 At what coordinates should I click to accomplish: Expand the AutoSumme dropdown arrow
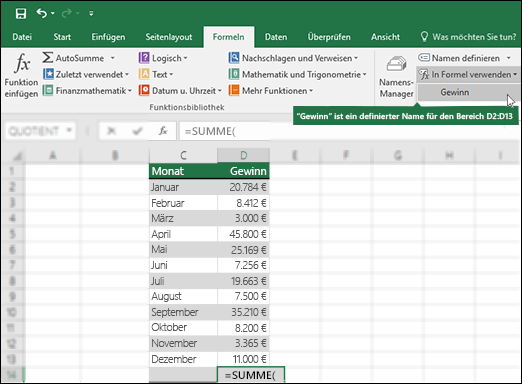[x=113, y=58]
